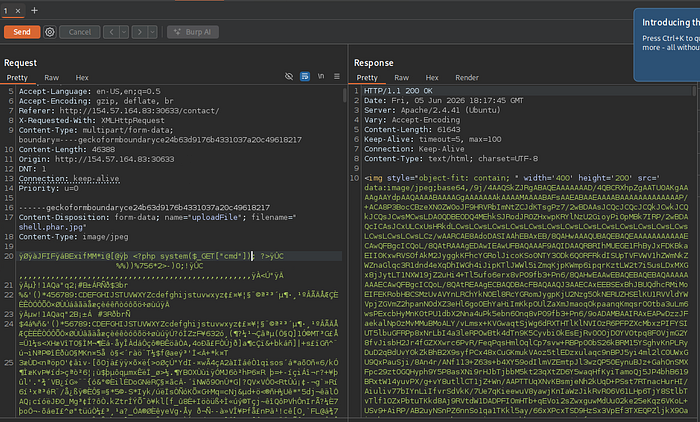The width and height of the screenshot is (700, 422).
Task: Click the Referer header URL line
Action: 119,111
